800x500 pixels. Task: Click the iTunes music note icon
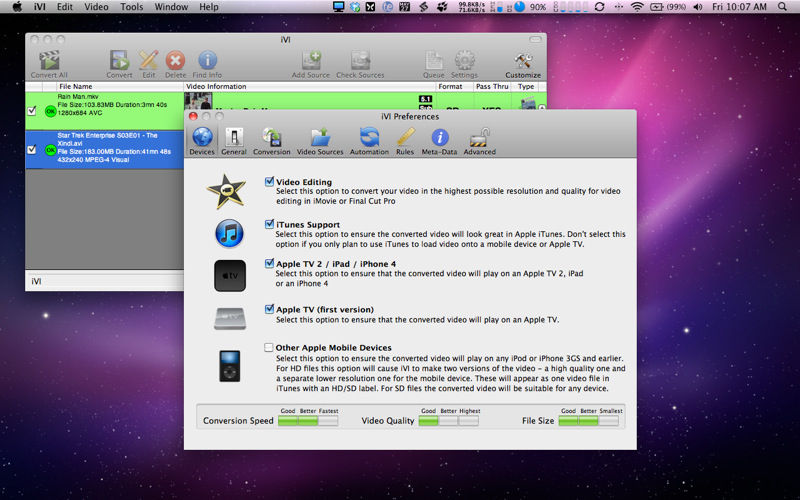tap(230, 234)
